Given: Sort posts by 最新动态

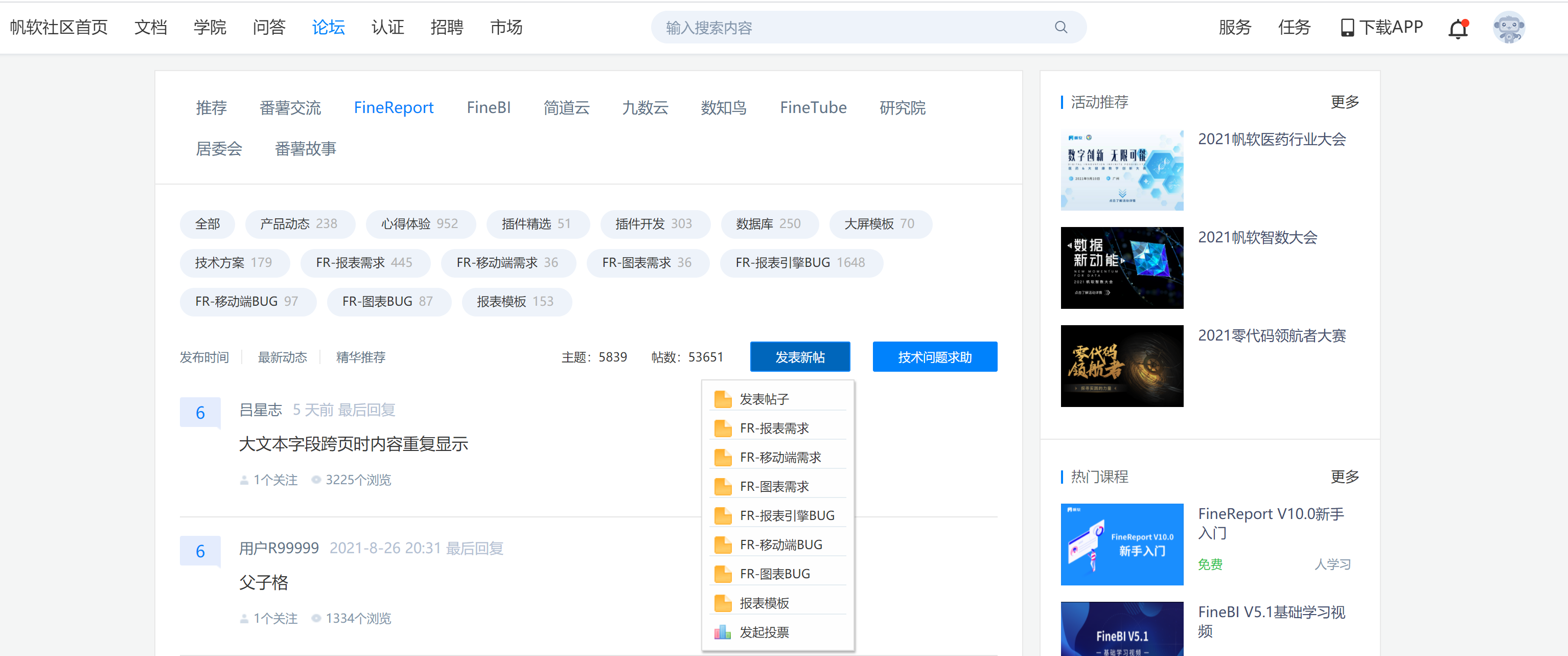Looking at the screenshot, I should 282,357.
